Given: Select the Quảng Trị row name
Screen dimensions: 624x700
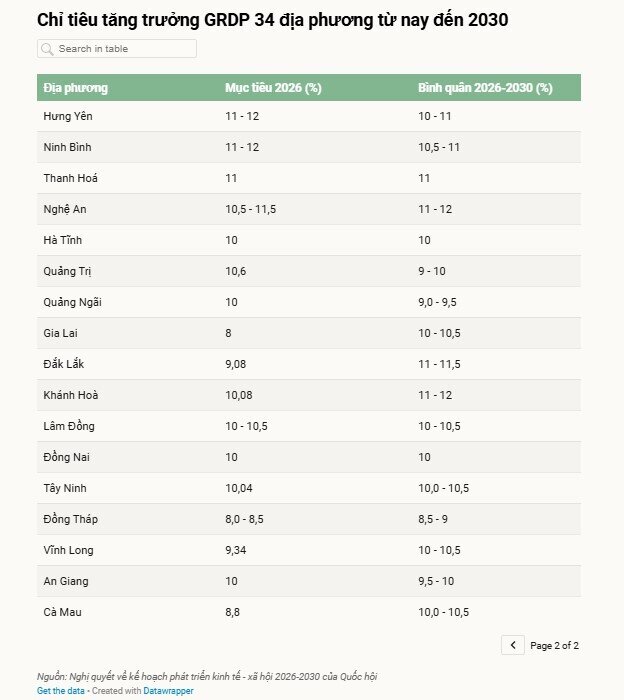Looking at the screenshot, I should point(68,271).
